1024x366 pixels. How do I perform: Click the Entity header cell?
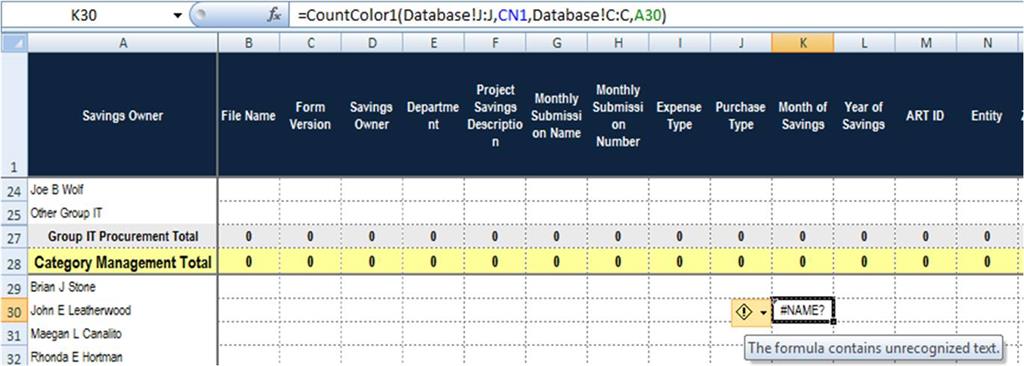point(987,115)
